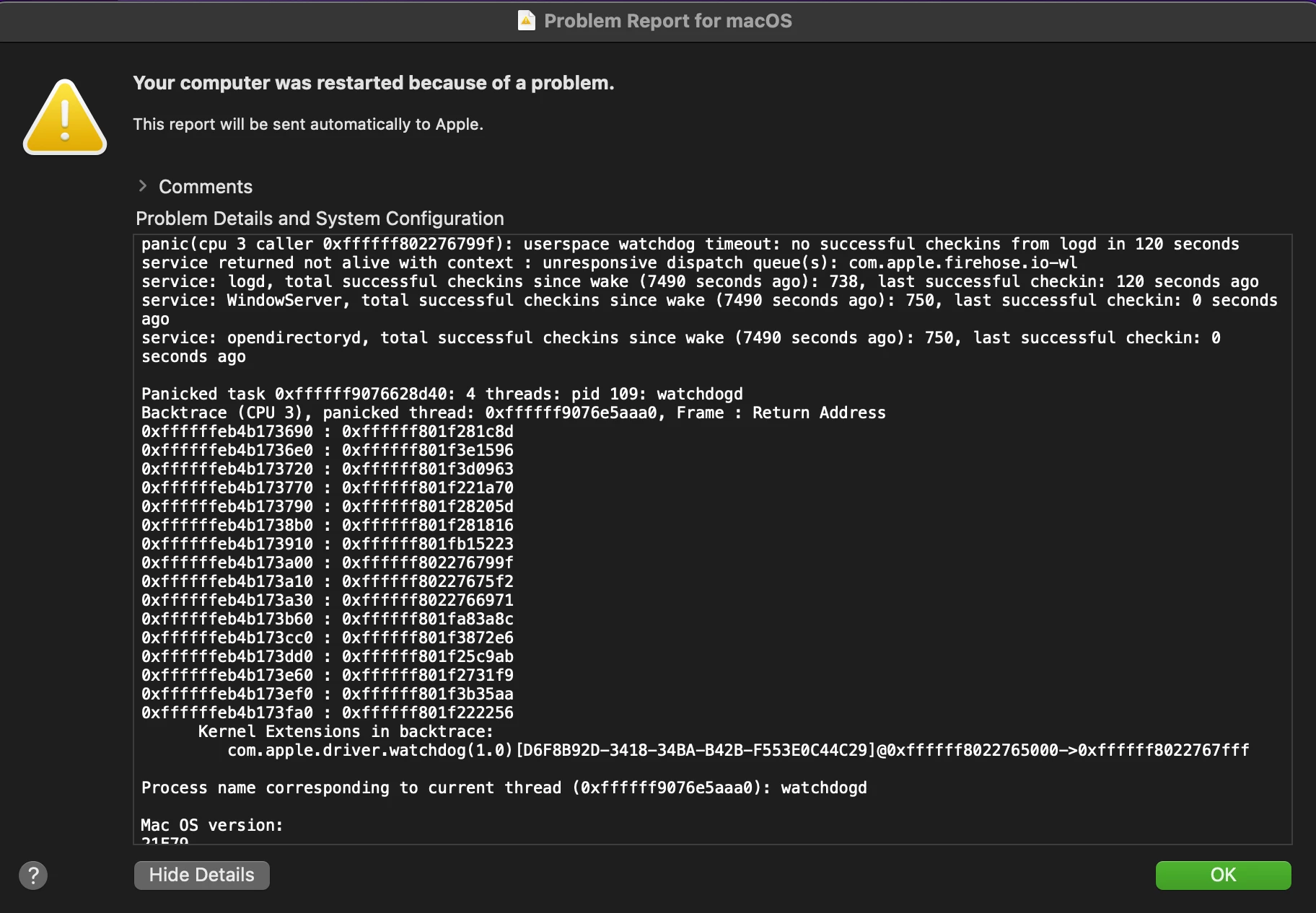This screenshot has width=1316, height=913.
Task: Click backtrace row 0xffffffeb4b173a00
Action: [327, 563]
